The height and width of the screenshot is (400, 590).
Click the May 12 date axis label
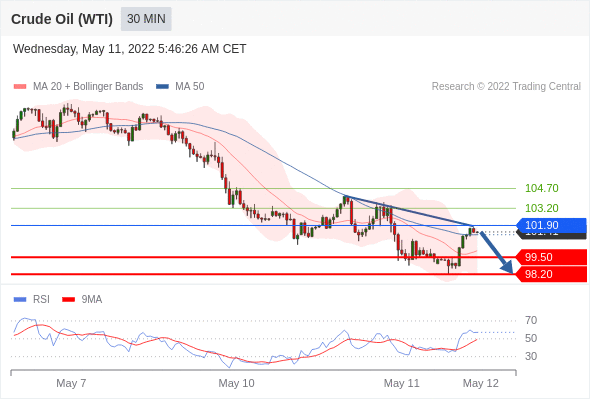(x=481, y=383)
